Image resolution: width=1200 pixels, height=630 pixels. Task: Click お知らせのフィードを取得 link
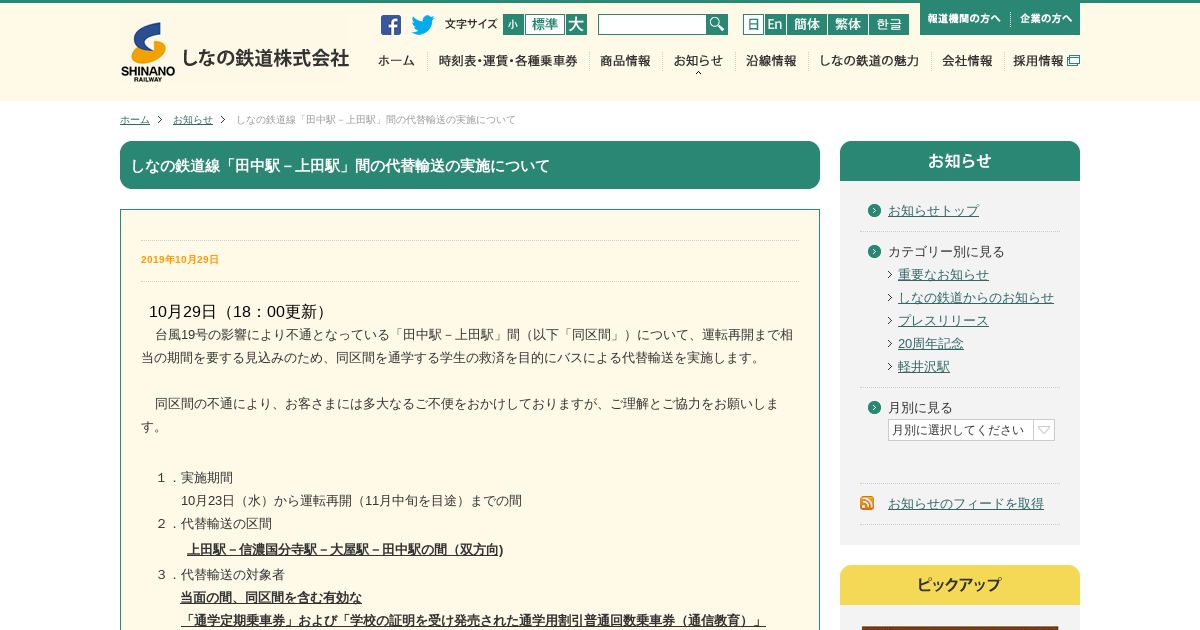click(x=966, y=503)
